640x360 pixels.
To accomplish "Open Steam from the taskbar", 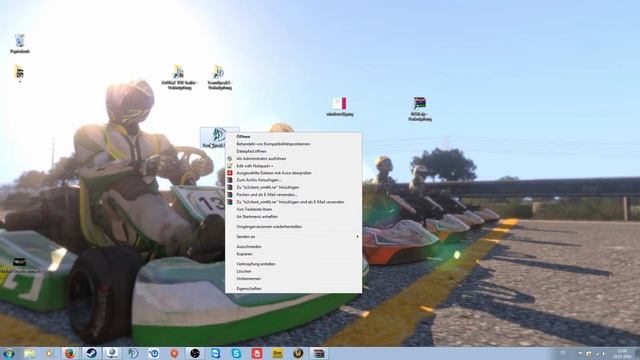I will (x=91, y=353).
